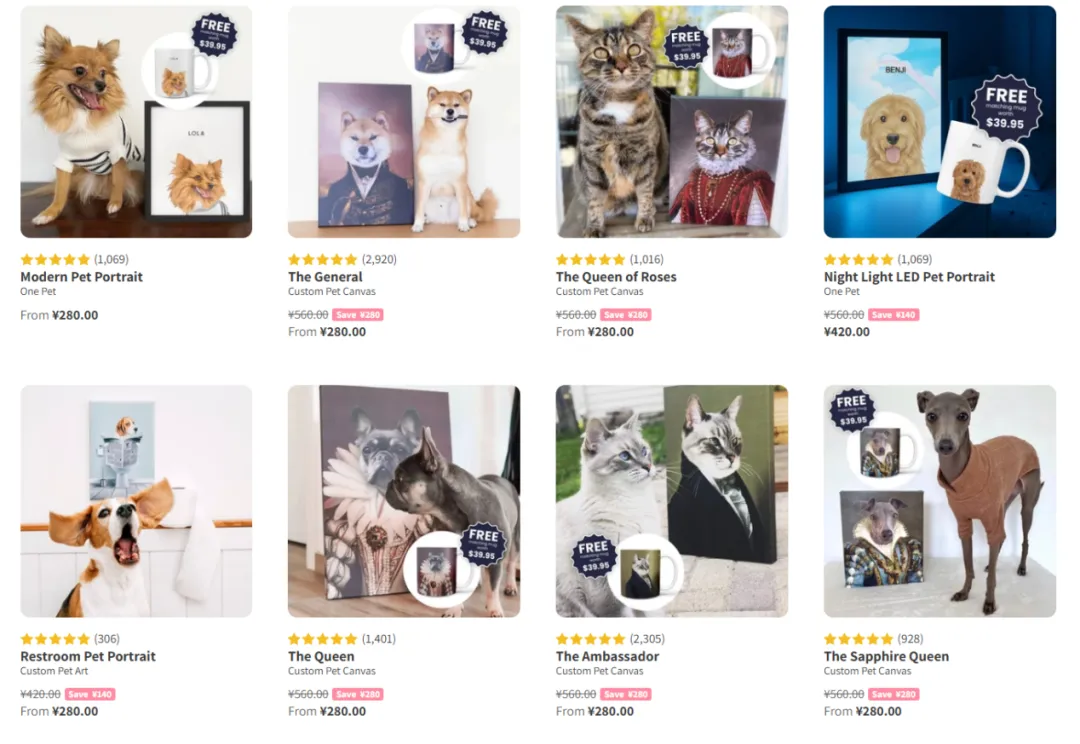Image resolution: width=1080 pixels, height=744 pixels.
Task: Click the star rating for The General
Action: pyautogui.click(x=322, y=260)
